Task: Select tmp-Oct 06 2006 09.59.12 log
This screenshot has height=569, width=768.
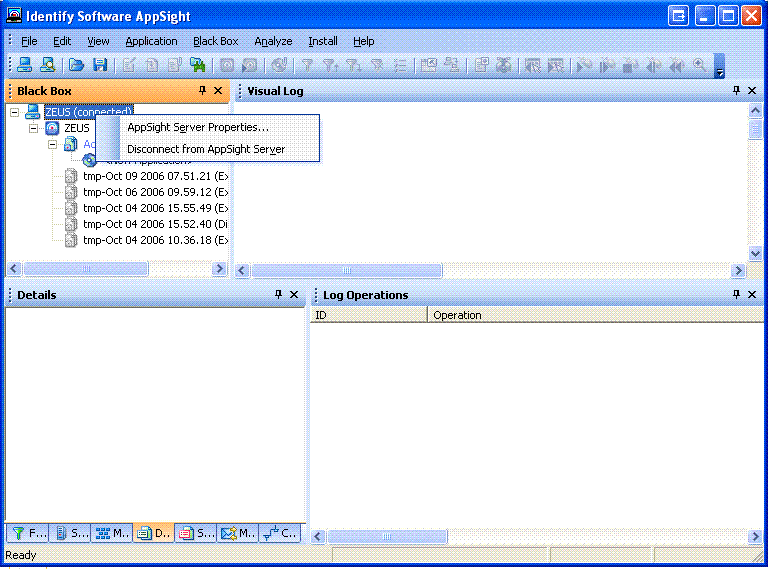Action: [x=155, y=192]
